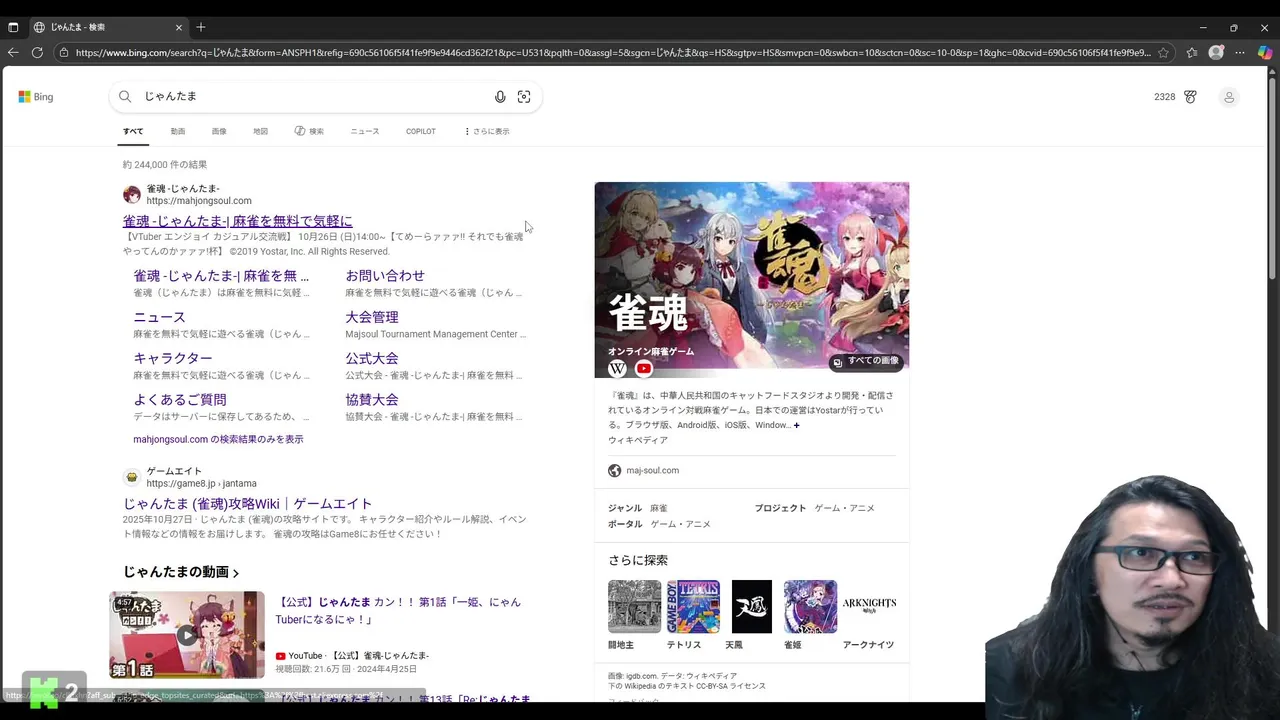Open the よくあるご質問 sitelink
1280x720 pixels.
click(180, 400)
